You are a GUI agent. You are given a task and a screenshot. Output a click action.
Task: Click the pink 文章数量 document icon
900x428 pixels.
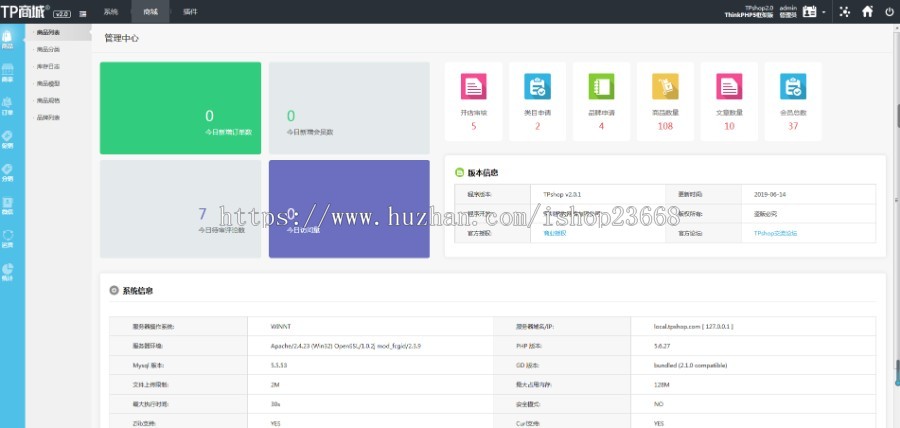(729, 87)
